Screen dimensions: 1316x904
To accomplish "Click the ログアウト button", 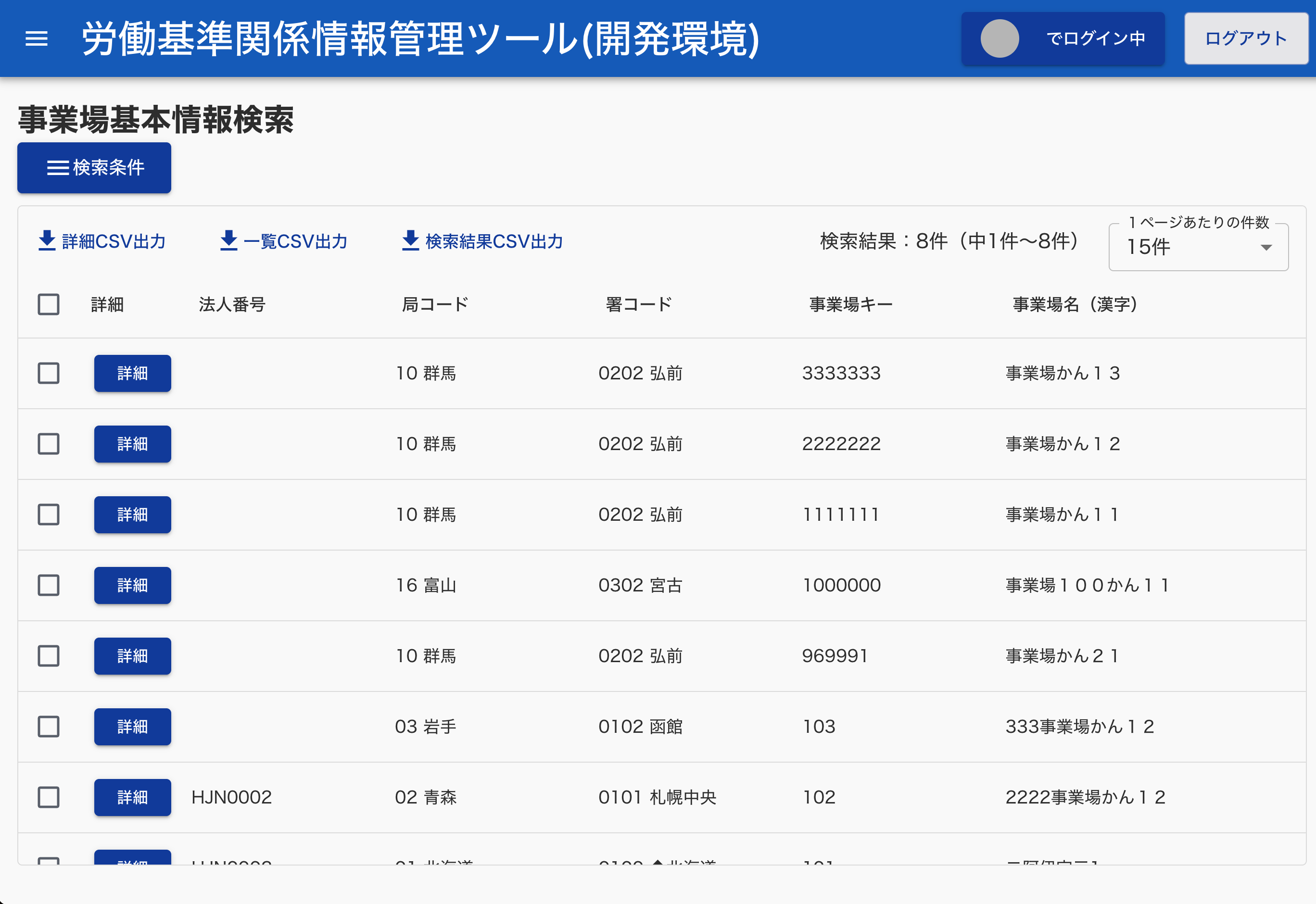I will pos(1246,38).
